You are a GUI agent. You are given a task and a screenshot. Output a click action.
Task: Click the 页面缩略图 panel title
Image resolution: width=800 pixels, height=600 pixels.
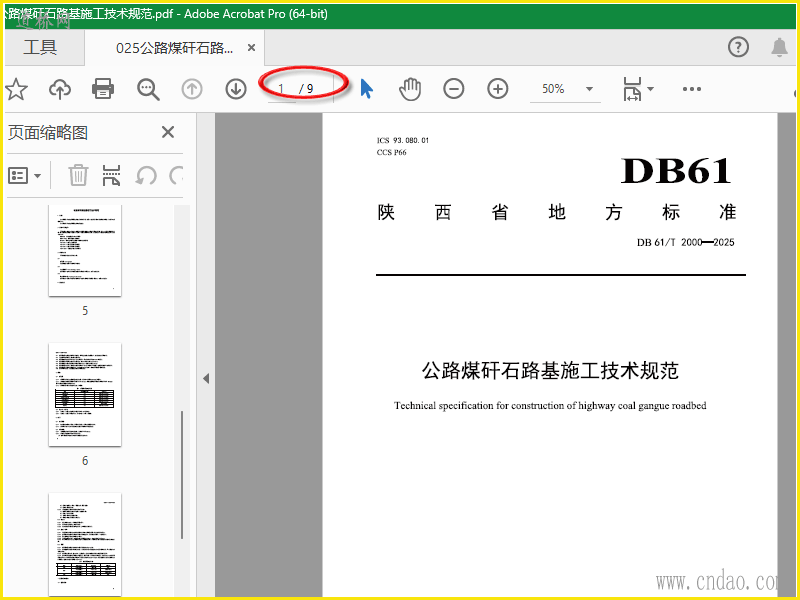48,133
